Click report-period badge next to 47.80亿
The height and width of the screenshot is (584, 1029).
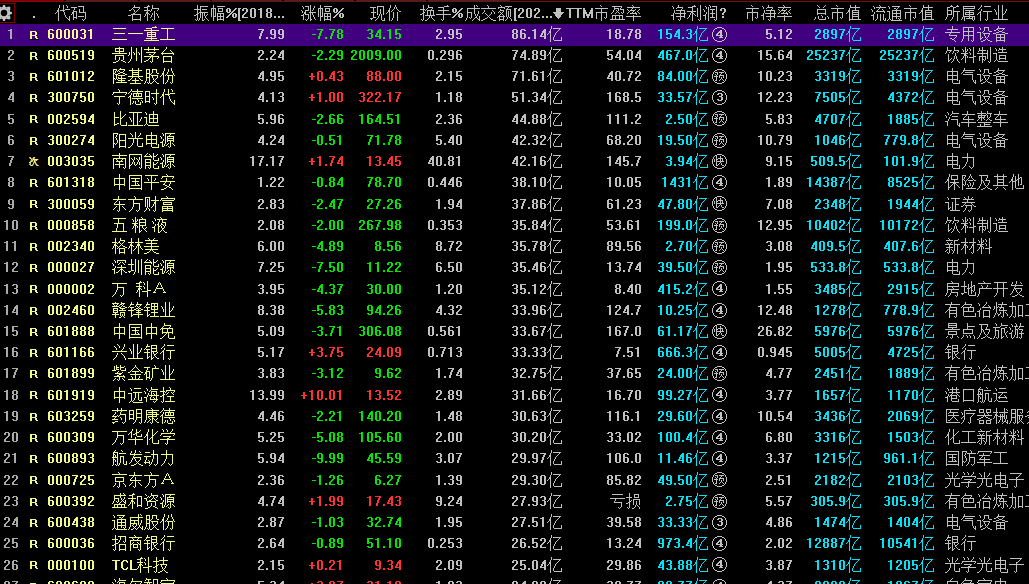[720, 204]
